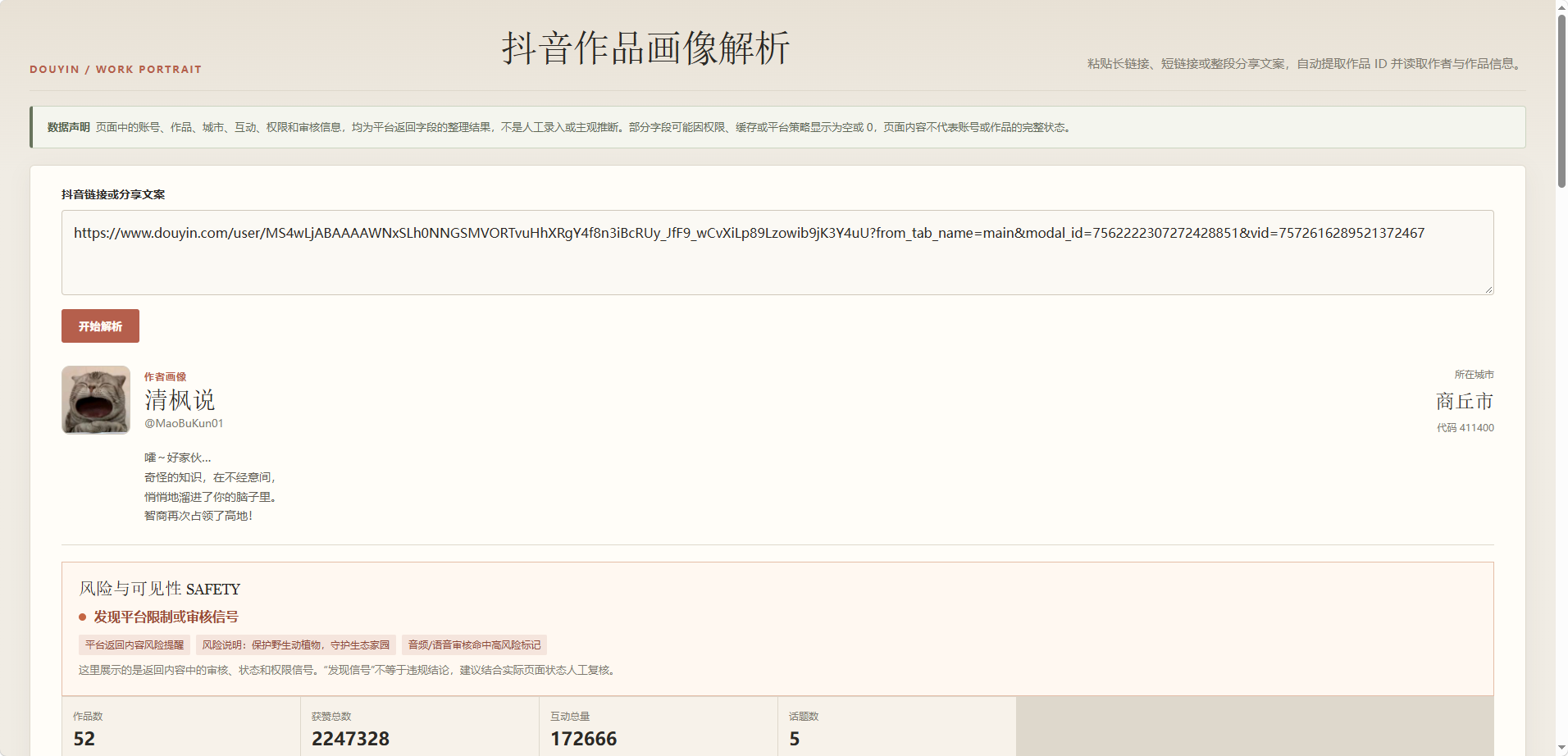Image resolution: width=1568 pixels, height=756 pixels.
Task: Grab the textarea resize handle corner
Action: click(1488, 289)
